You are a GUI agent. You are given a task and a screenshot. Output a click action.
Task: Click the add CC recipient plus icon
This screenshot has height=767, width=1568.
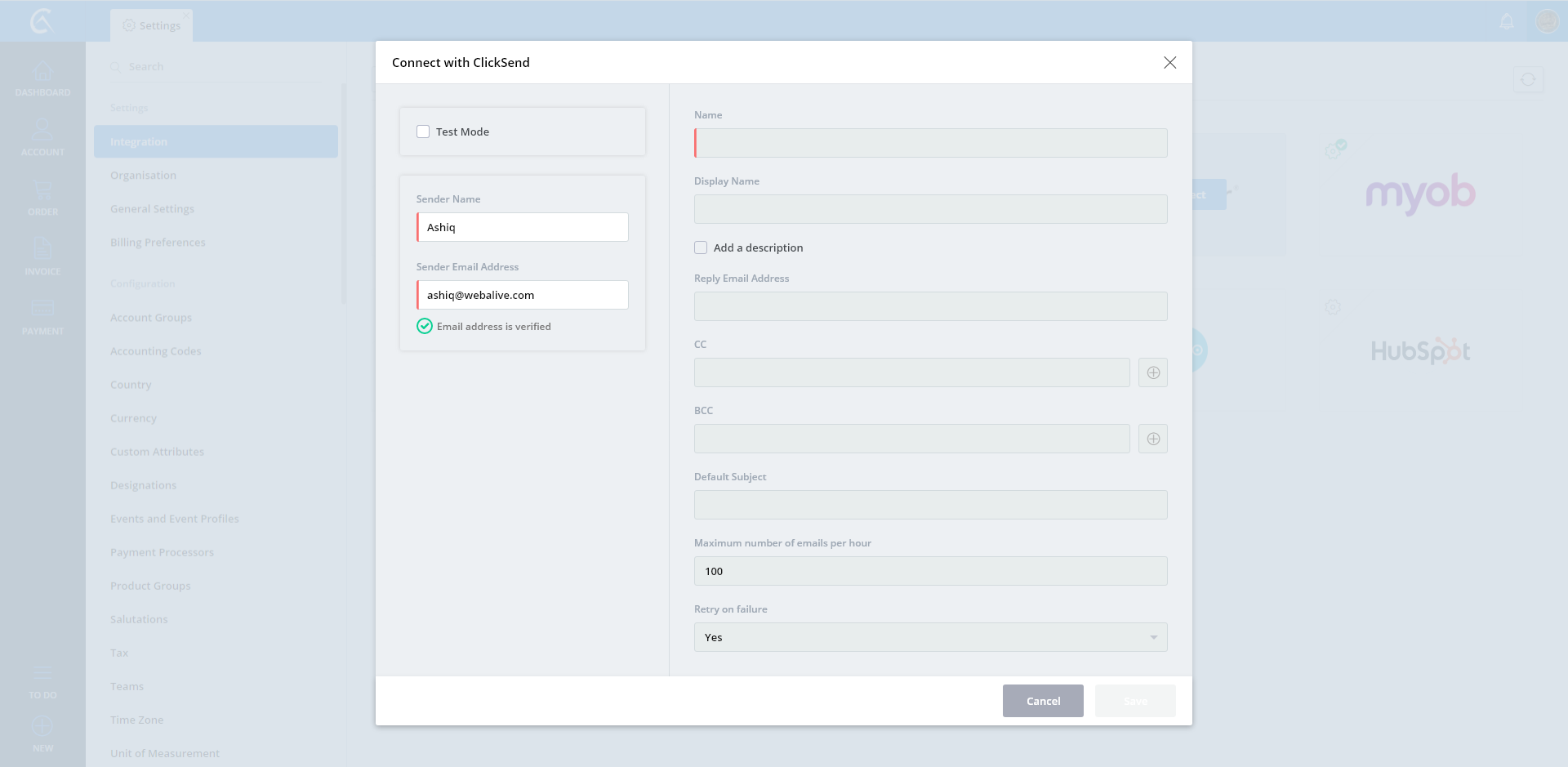[1152, 372]
